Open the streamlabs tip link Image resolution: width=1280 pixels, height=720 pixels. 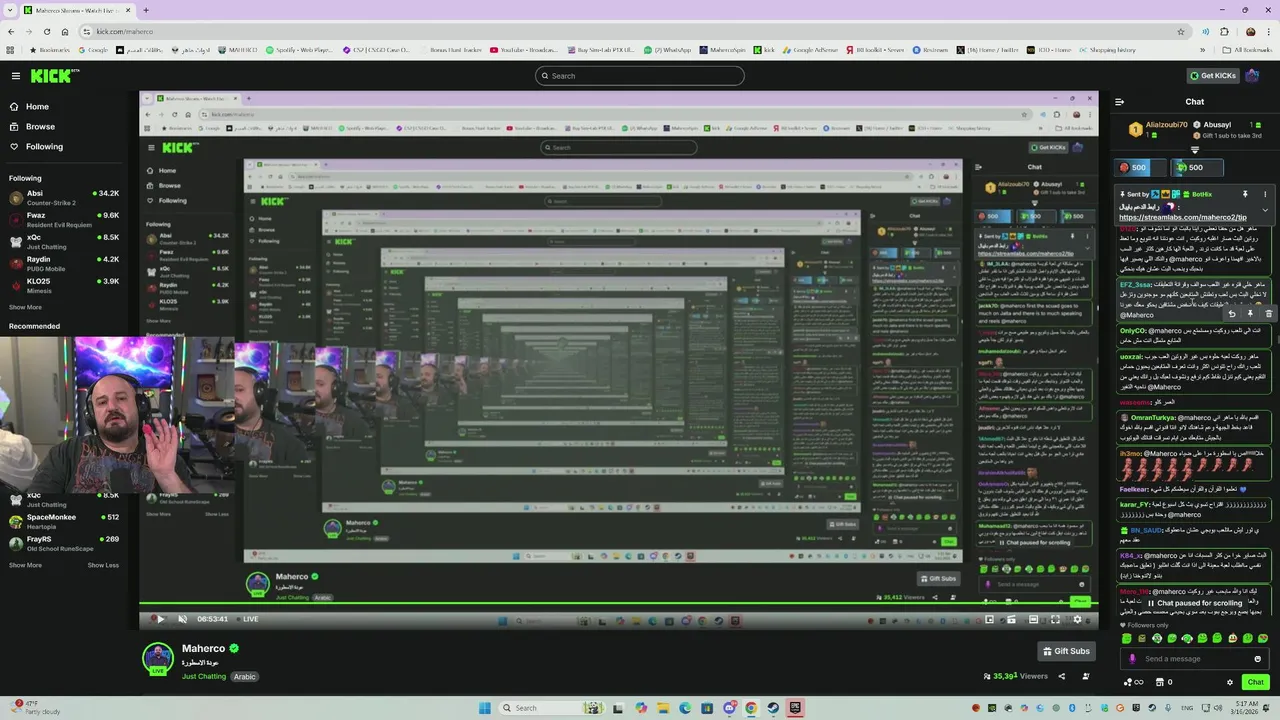point(1182,217)
